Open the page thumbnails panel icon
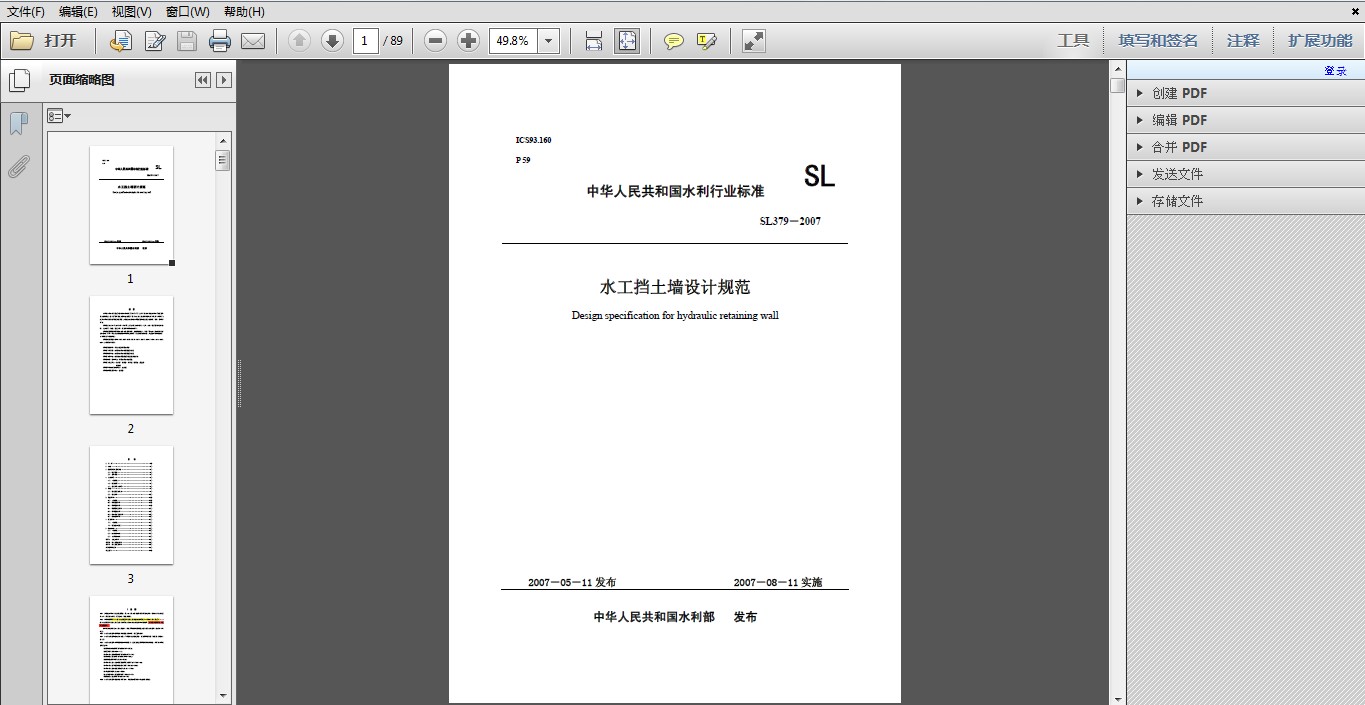This screenshot has height=705, width=1365. click(19, 80)
